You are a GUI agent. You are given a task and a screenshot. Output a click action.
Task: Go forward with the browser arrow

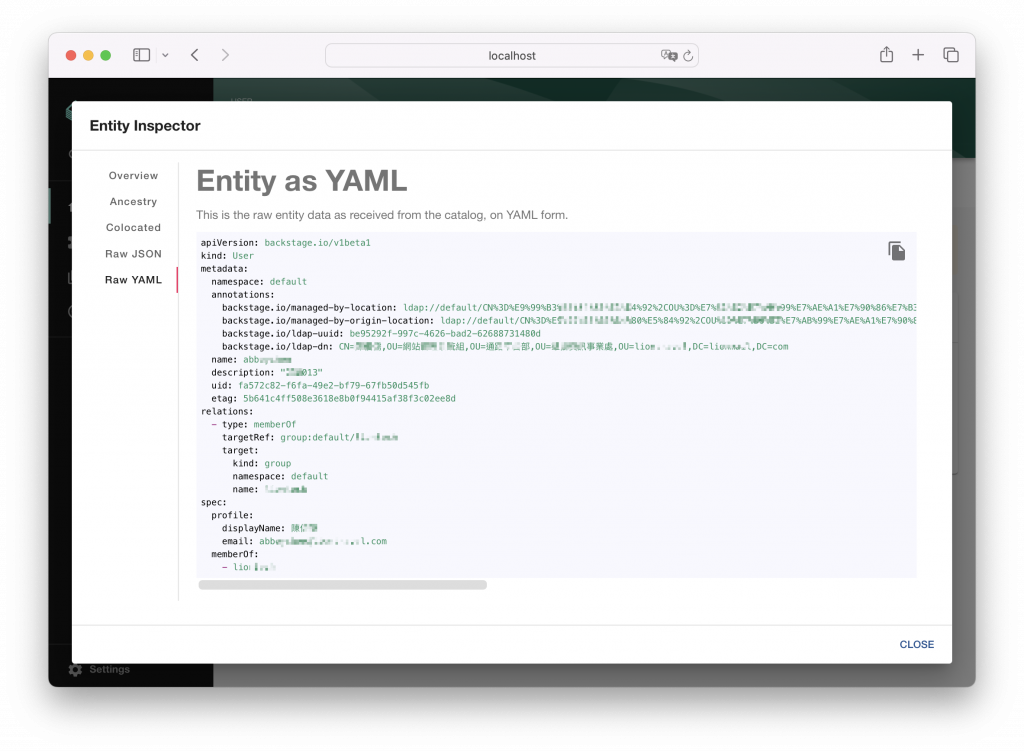225,55
